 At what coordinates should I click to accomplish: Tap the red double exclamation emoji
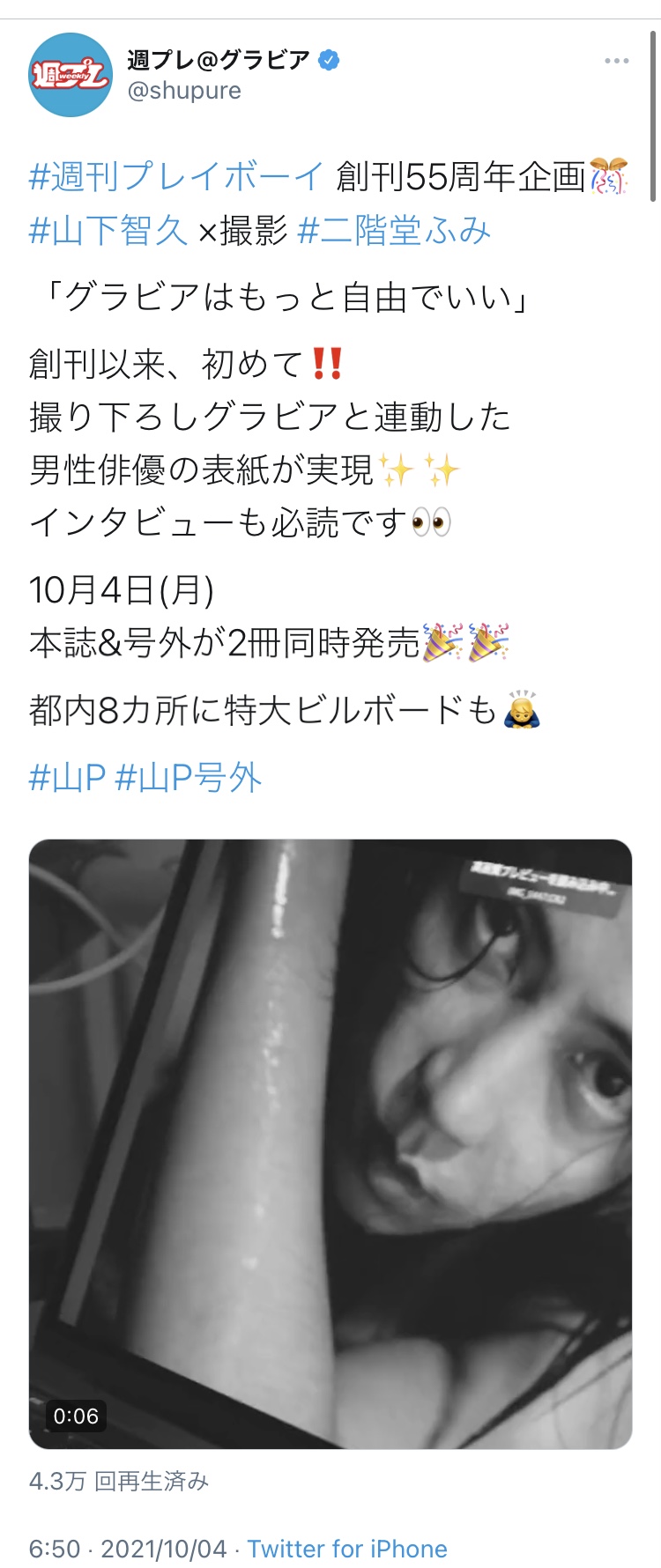click(327, 363)
